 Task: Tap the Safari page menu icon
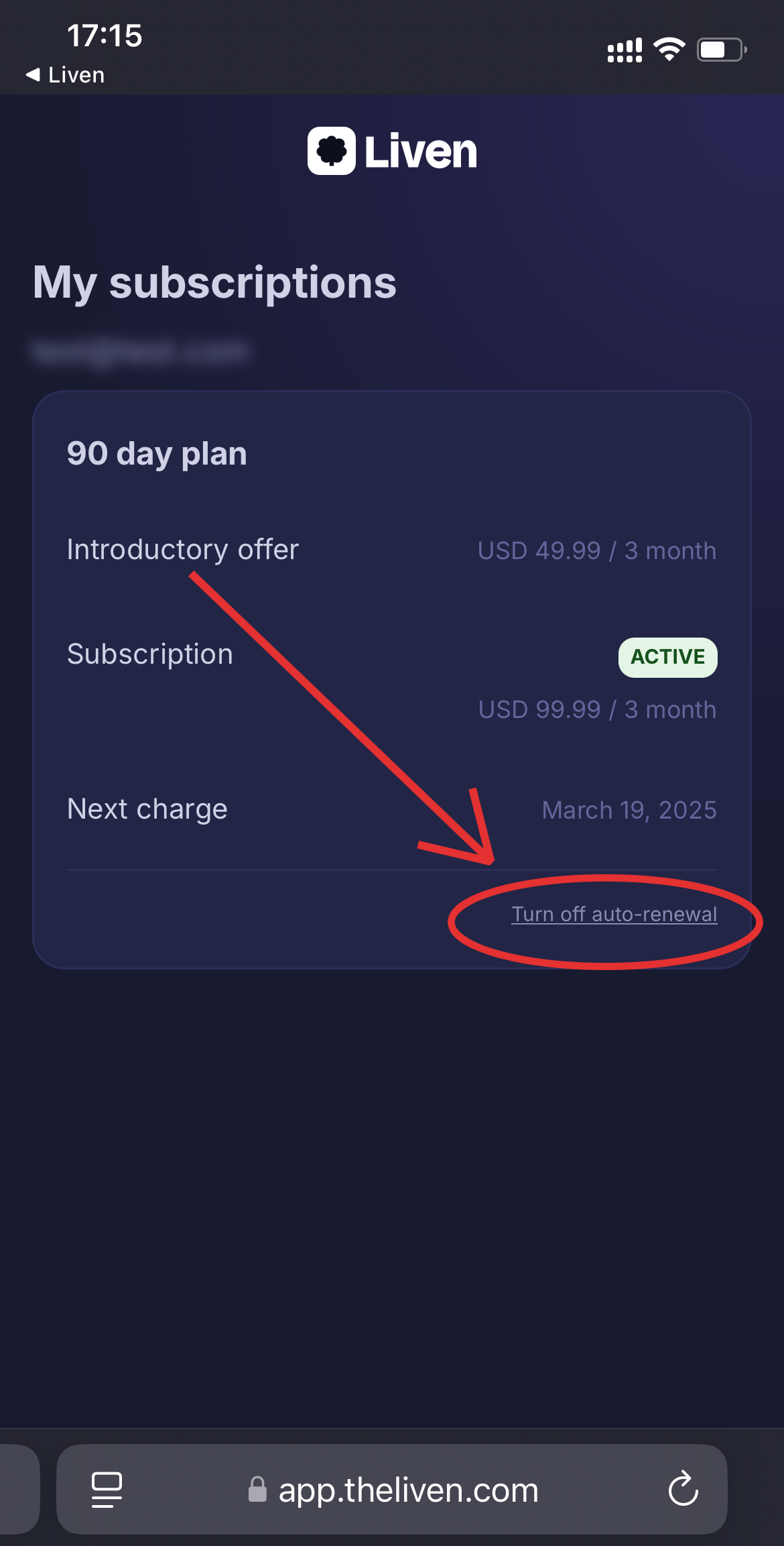(x=107, y=1490)
